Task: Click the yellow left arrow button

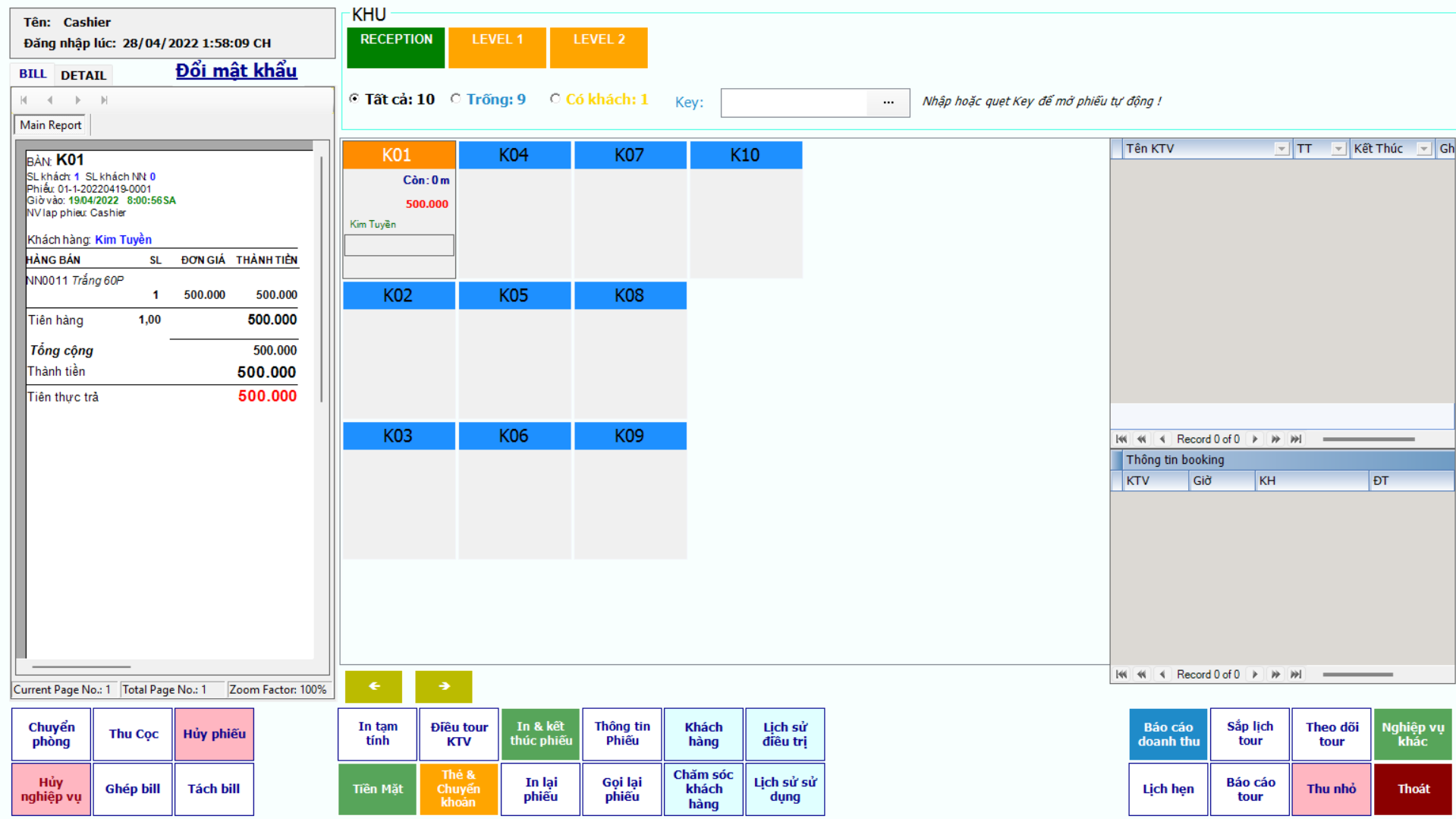Action: coord(373,686)
